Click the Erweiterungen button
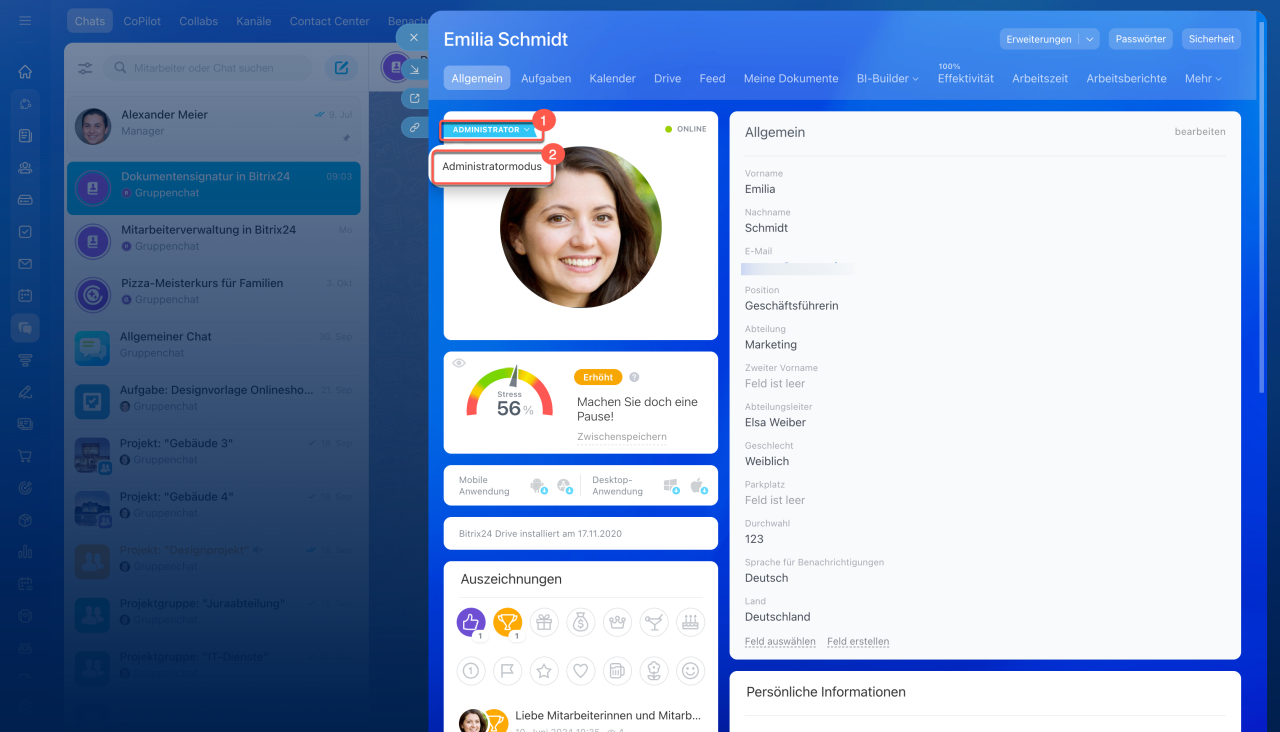 tap(1039, 39)
